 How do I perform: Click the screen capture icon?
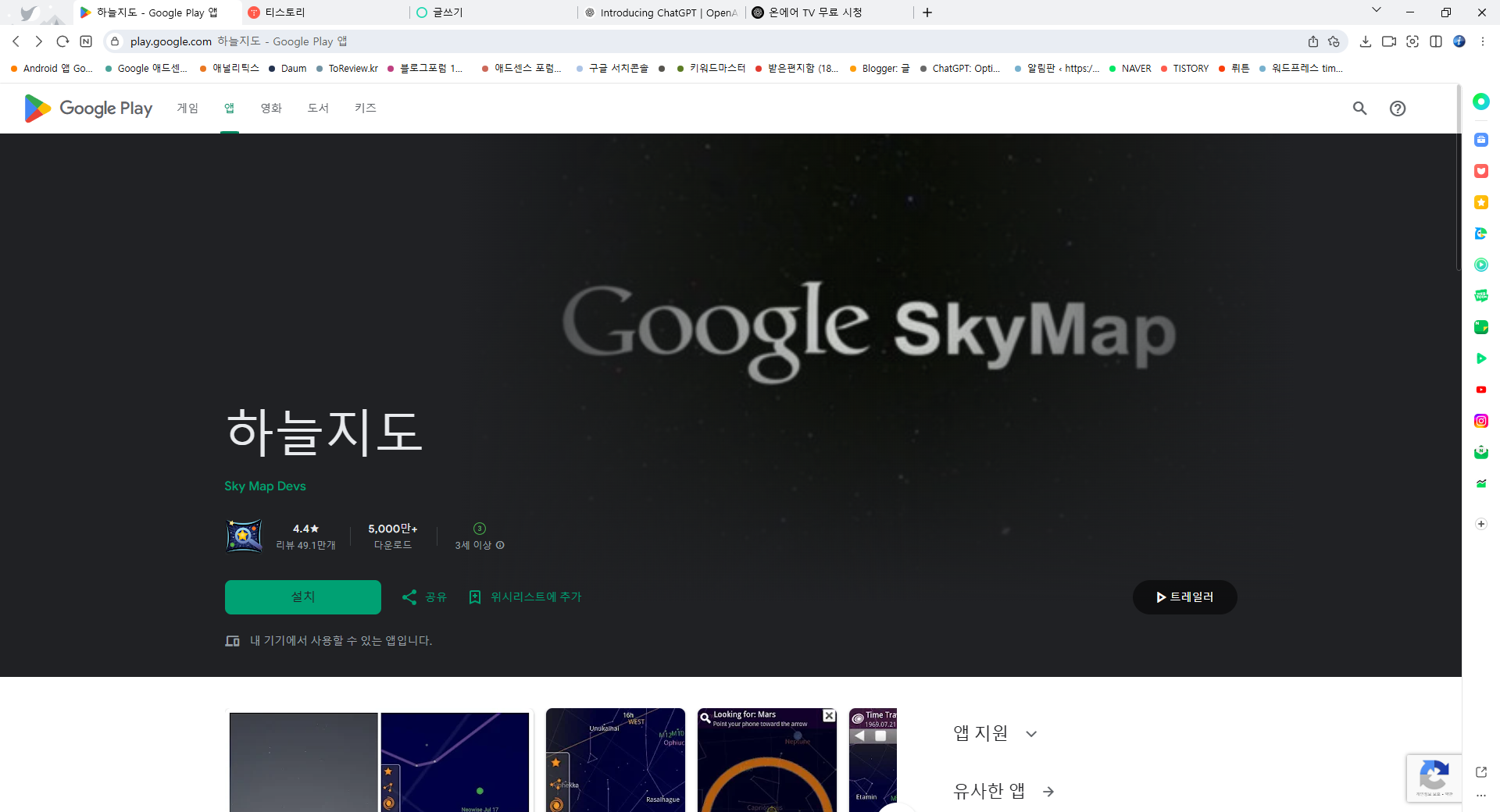tap(1412, 41)
